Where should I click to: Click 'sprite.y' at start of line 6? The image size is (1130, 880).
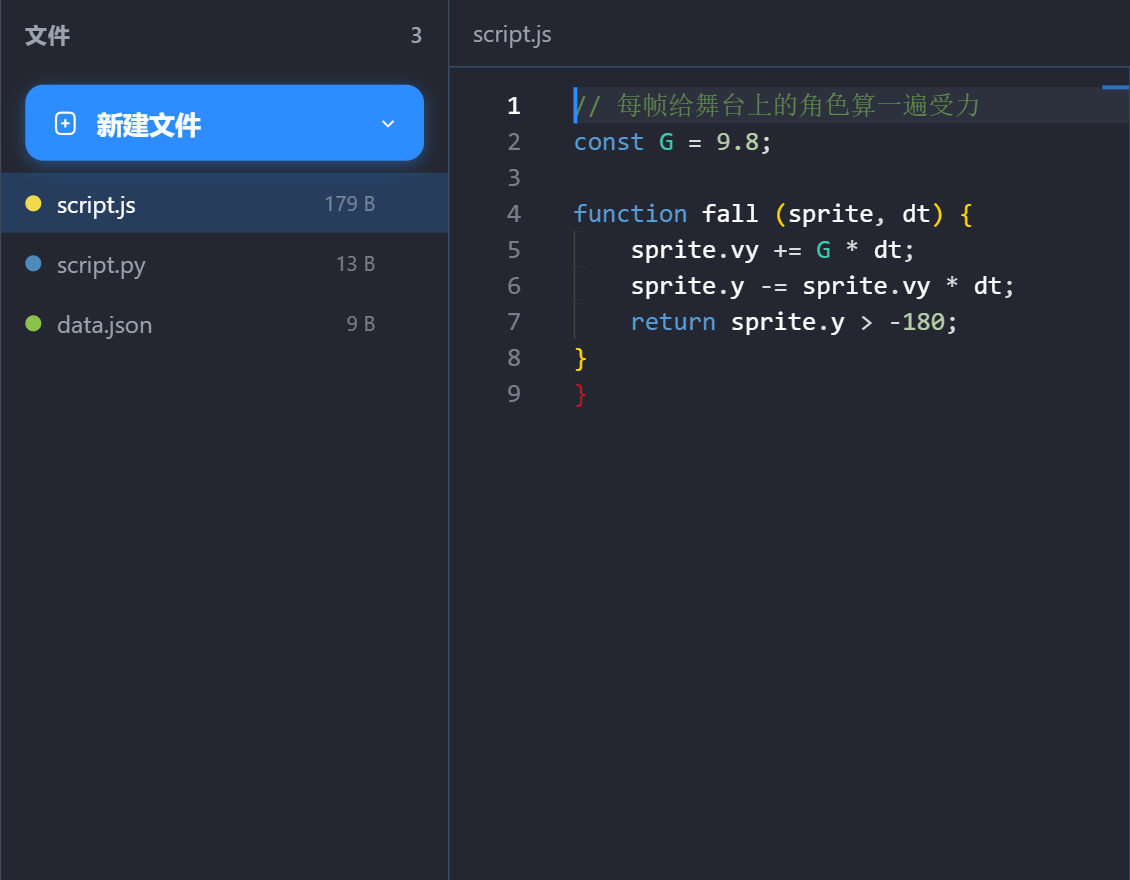click(x=688, y=286)
